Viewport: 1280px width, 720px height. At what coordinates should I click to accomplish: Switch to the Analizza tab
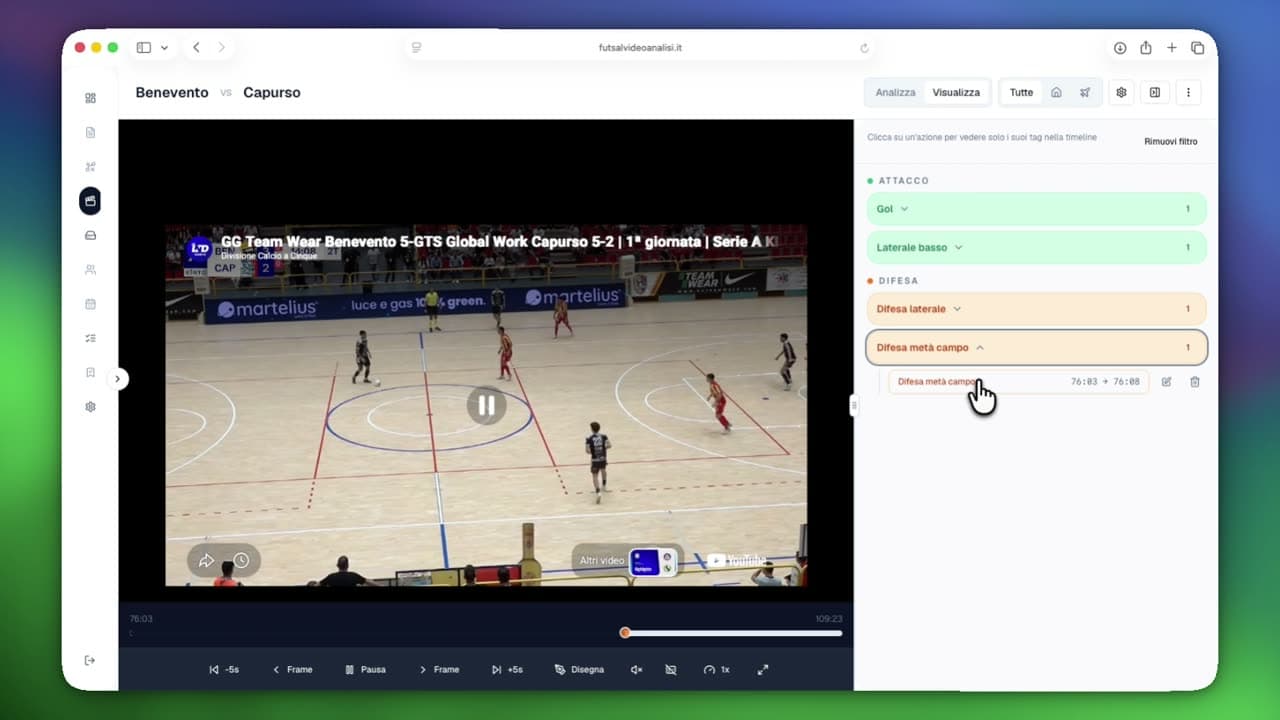(x=895, y=92)
